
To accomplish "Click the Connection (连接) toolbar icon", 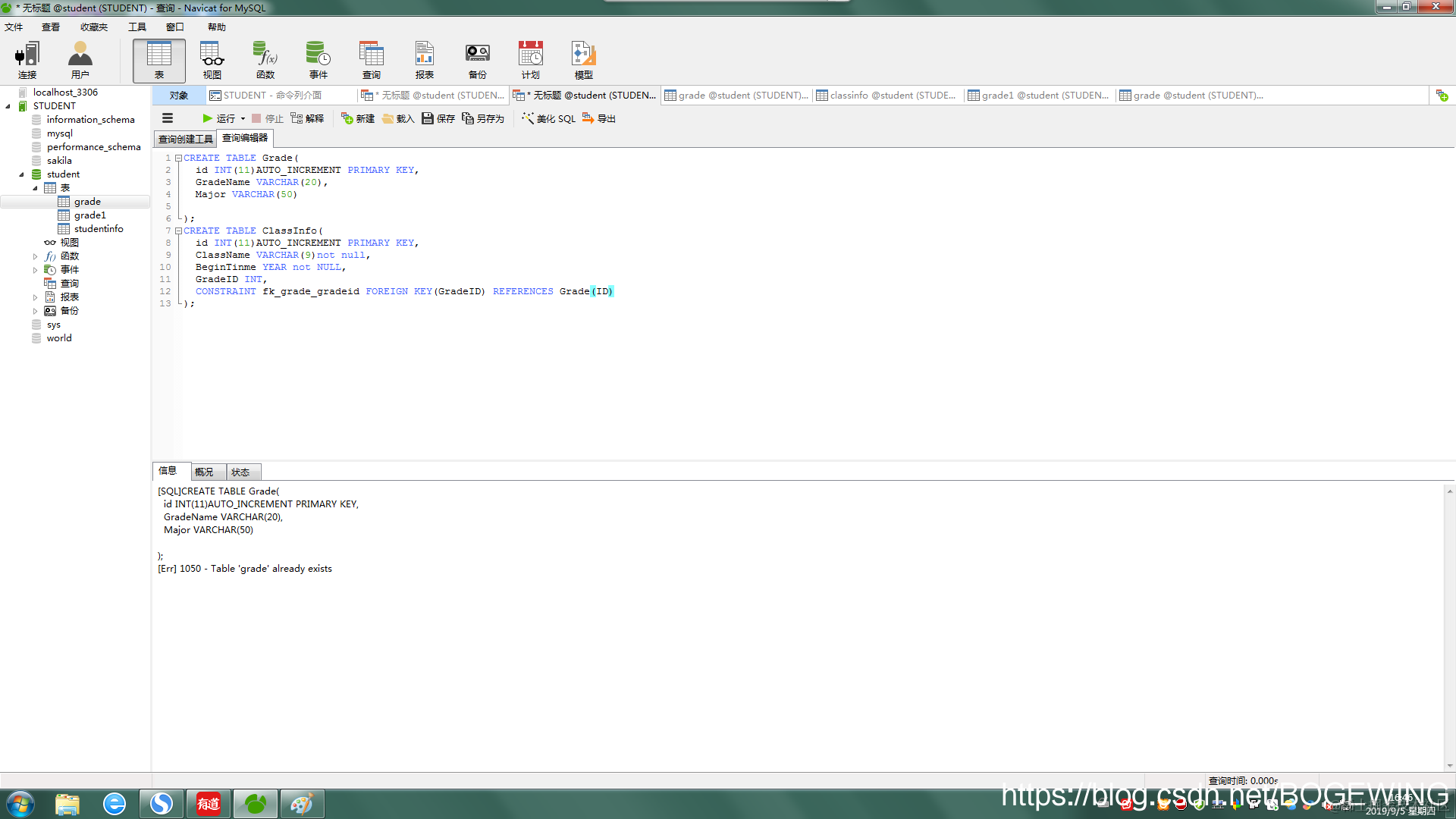I will click(27, 60).
